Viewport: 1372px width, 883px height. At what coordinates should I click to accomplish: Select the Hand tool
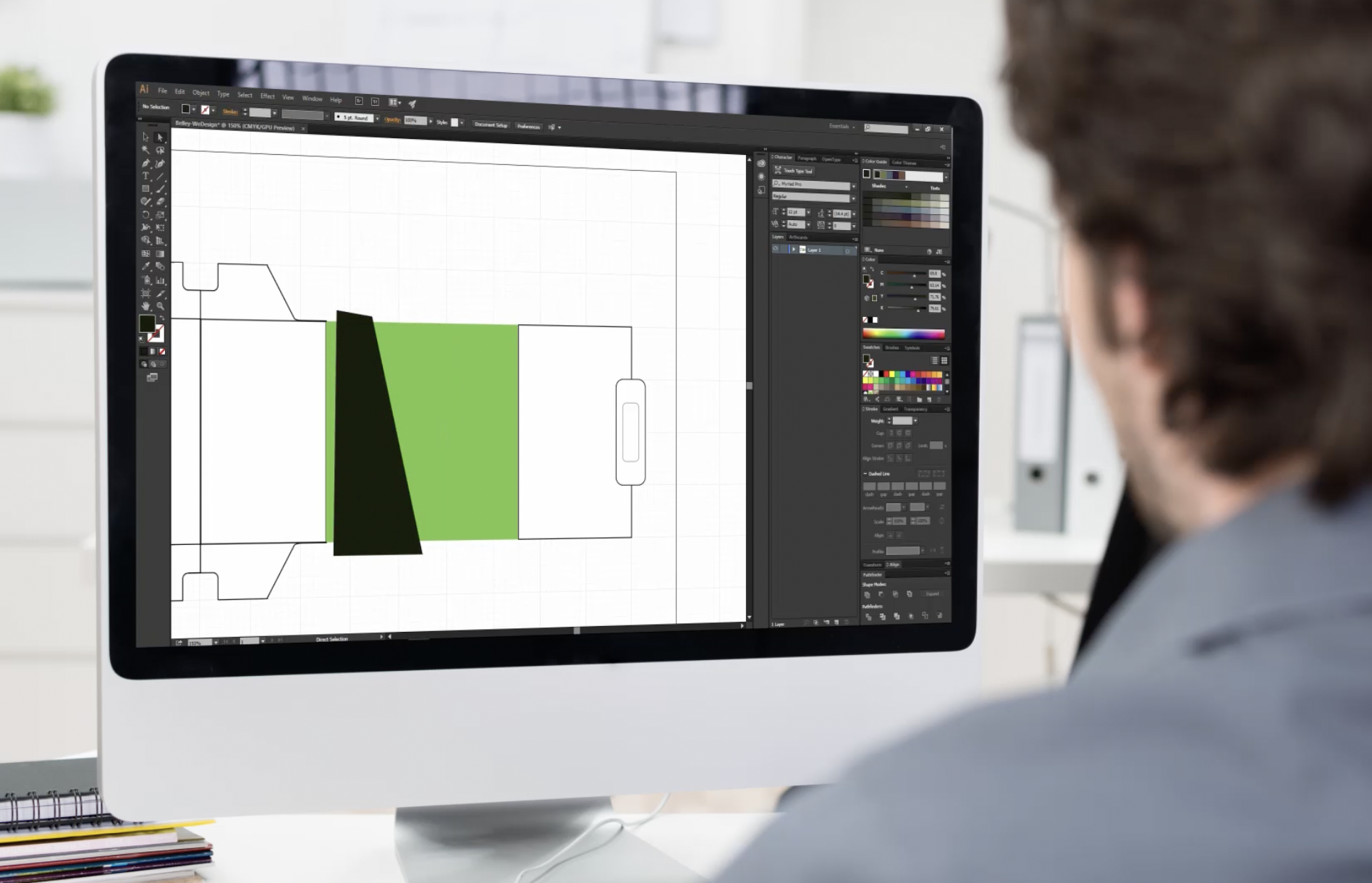[x=145, y=306]
